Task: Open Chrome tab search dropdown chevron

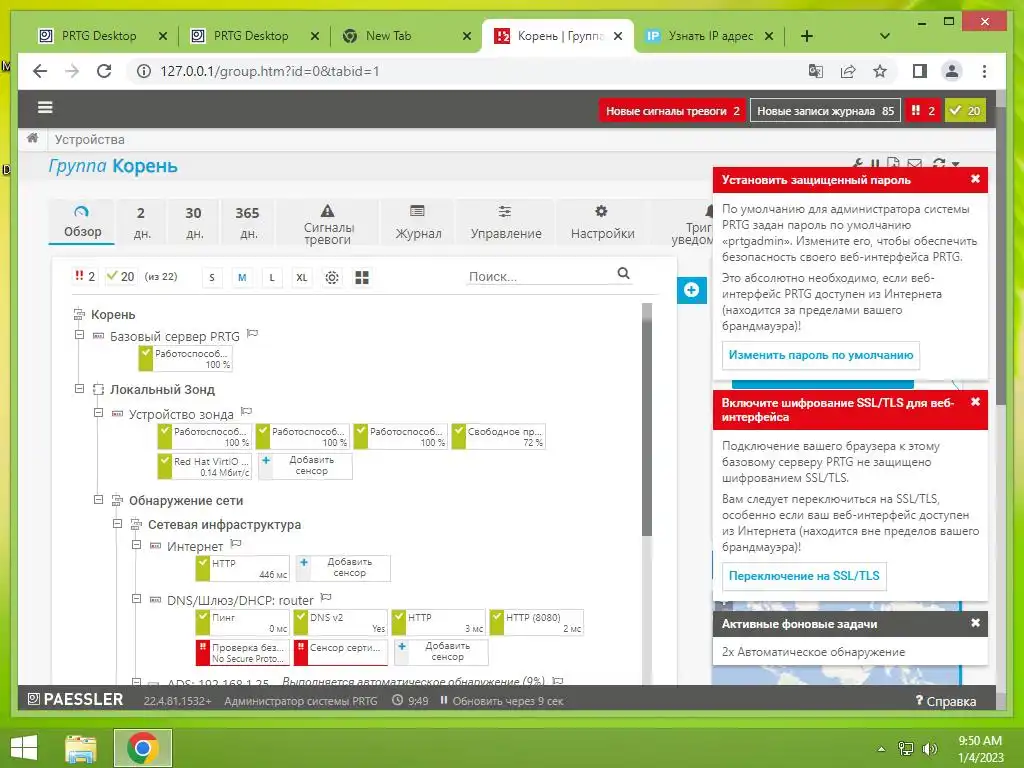Action: point(885,36)
